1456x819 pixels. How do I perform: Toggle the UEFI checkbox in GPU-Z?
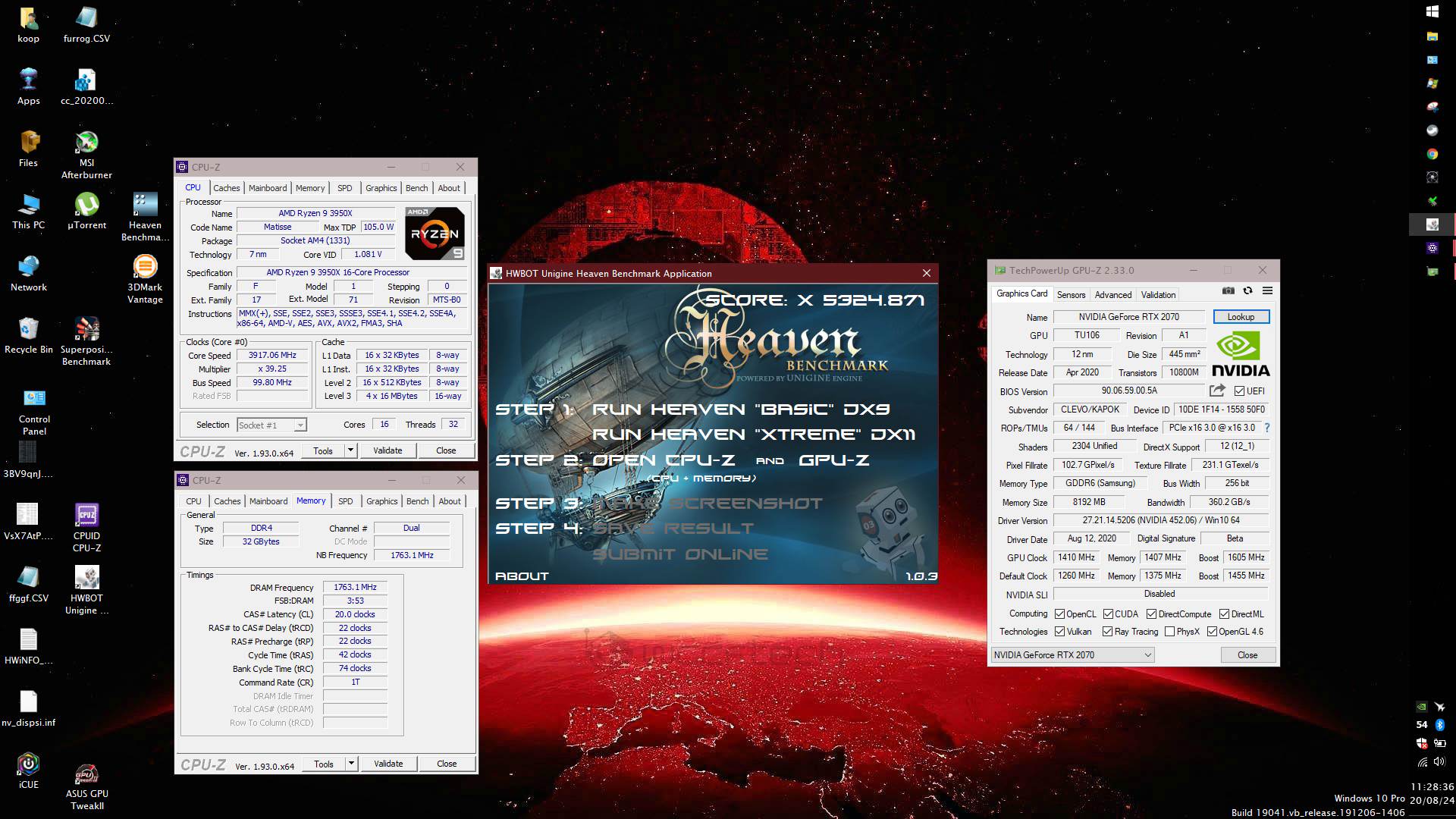[1239, 391]
